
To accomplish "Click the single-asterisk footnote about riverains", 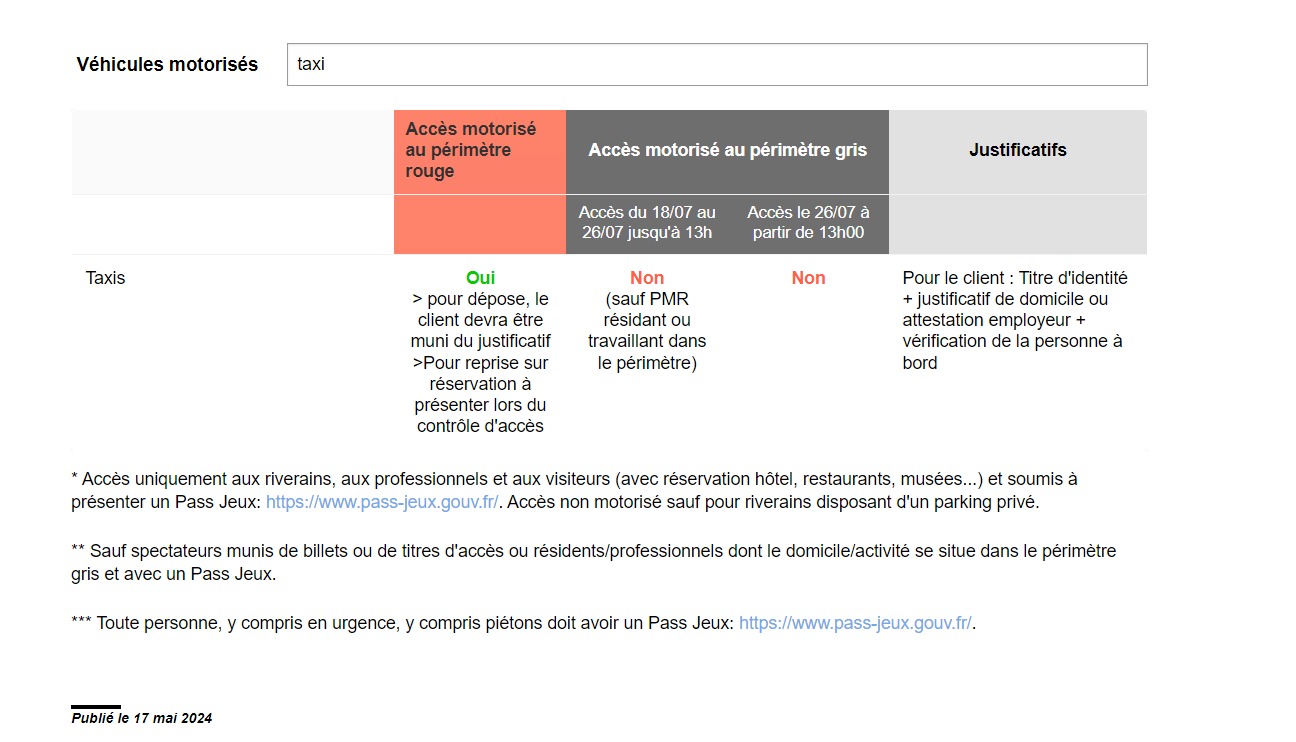I will click(574, 490).
